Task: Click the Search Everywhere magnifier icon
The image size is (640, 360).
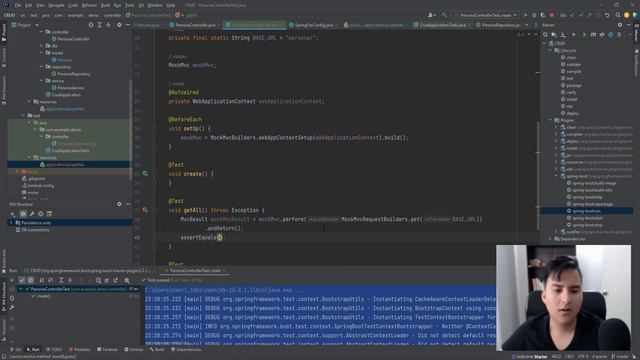Action: (x=618, y=15)
